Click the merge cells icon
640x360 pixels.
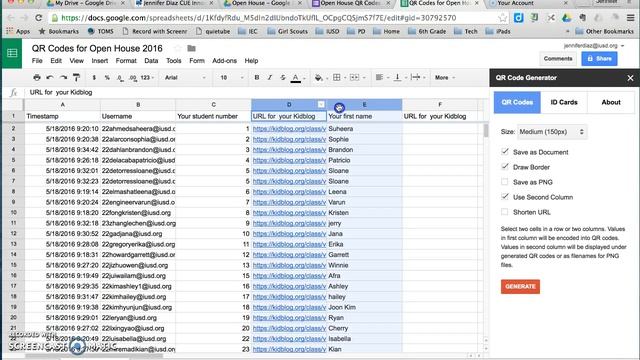pos(354,77)
